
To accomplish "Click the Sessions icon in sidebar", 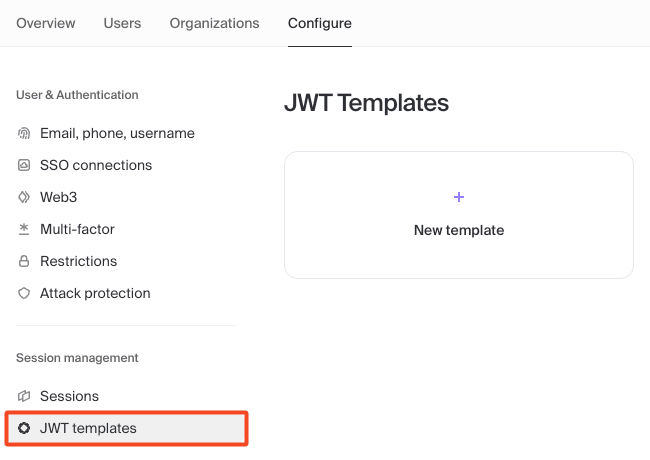I will click(24, 396).
